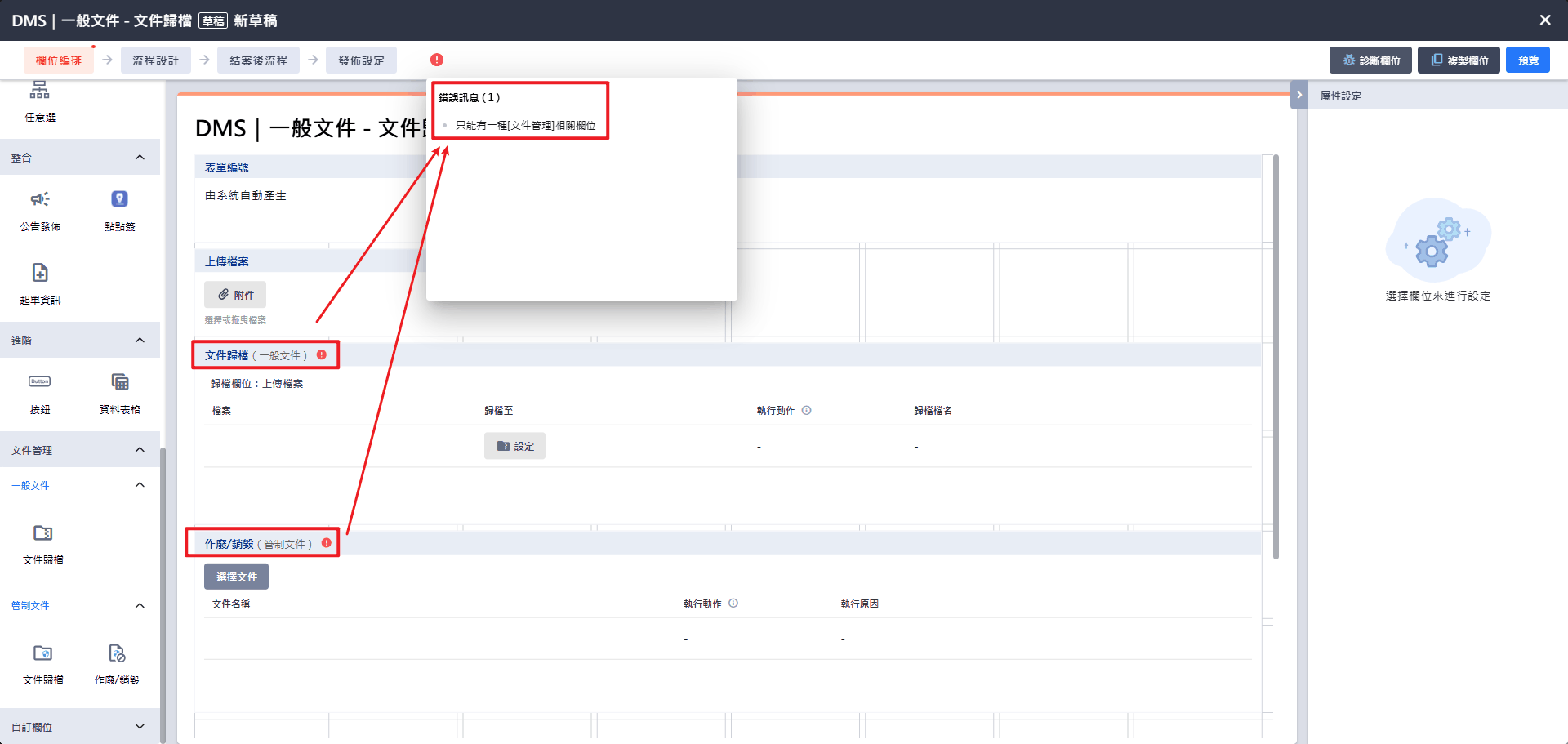Click the 預覽 button
This screenshot has height=744, width=1568.
point(1527,60)
